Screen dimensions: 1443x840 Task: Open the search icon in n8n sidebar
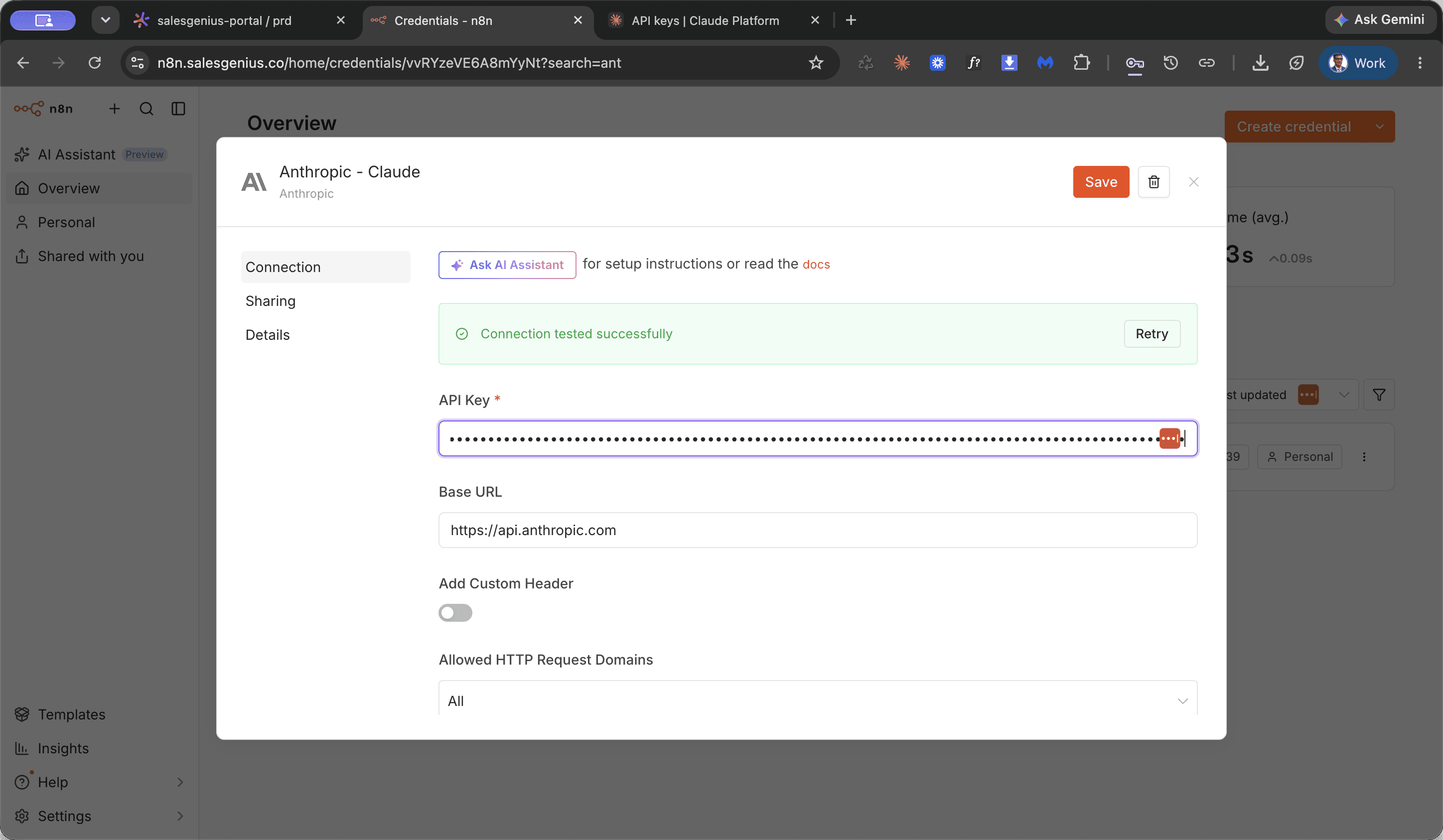(x=146, y=108)
